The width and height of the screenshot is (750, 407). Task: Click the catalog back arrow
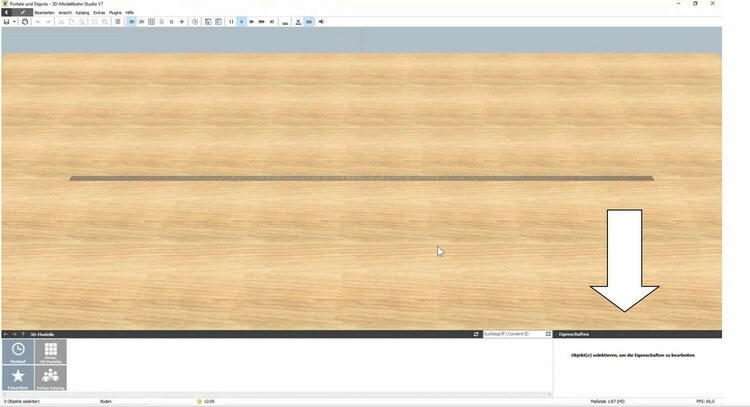[6, 334]
